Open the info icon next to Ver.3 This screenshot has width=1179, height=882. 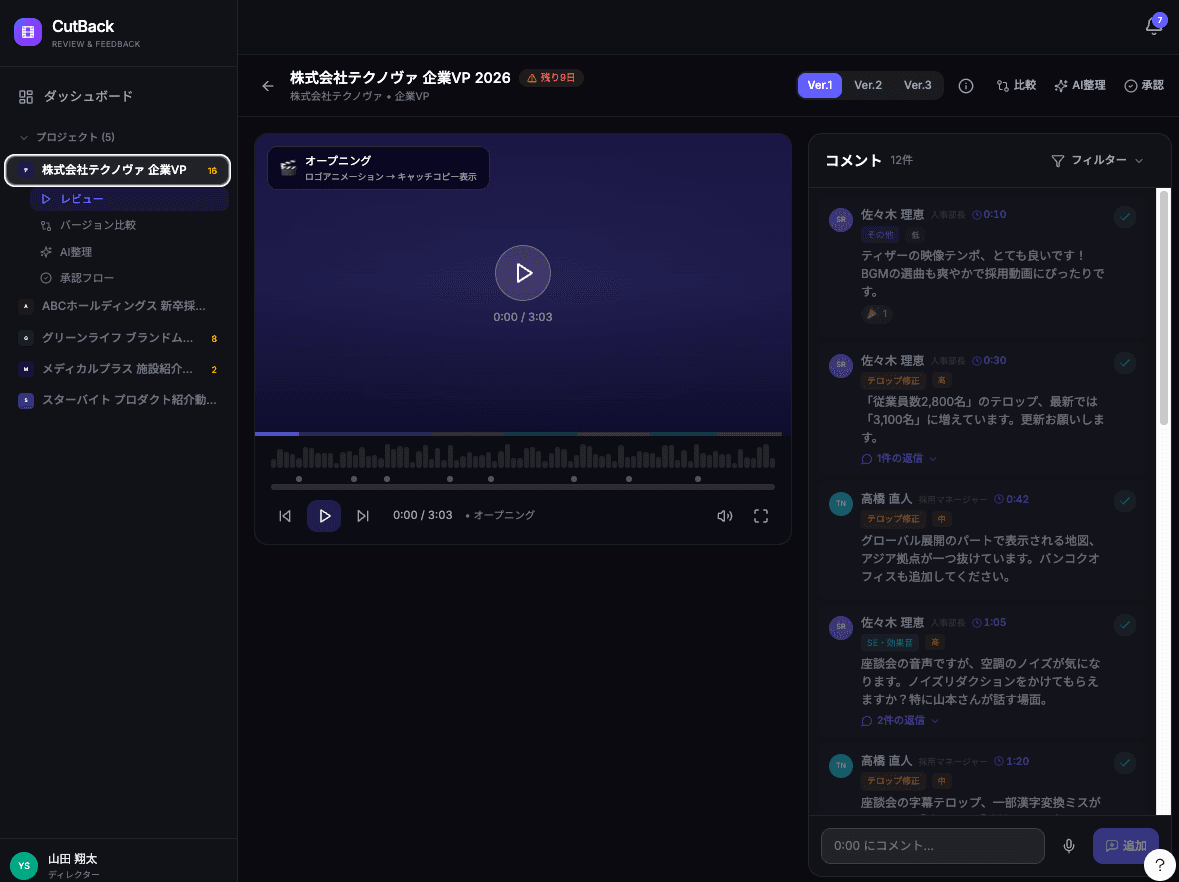click(966, 86)
